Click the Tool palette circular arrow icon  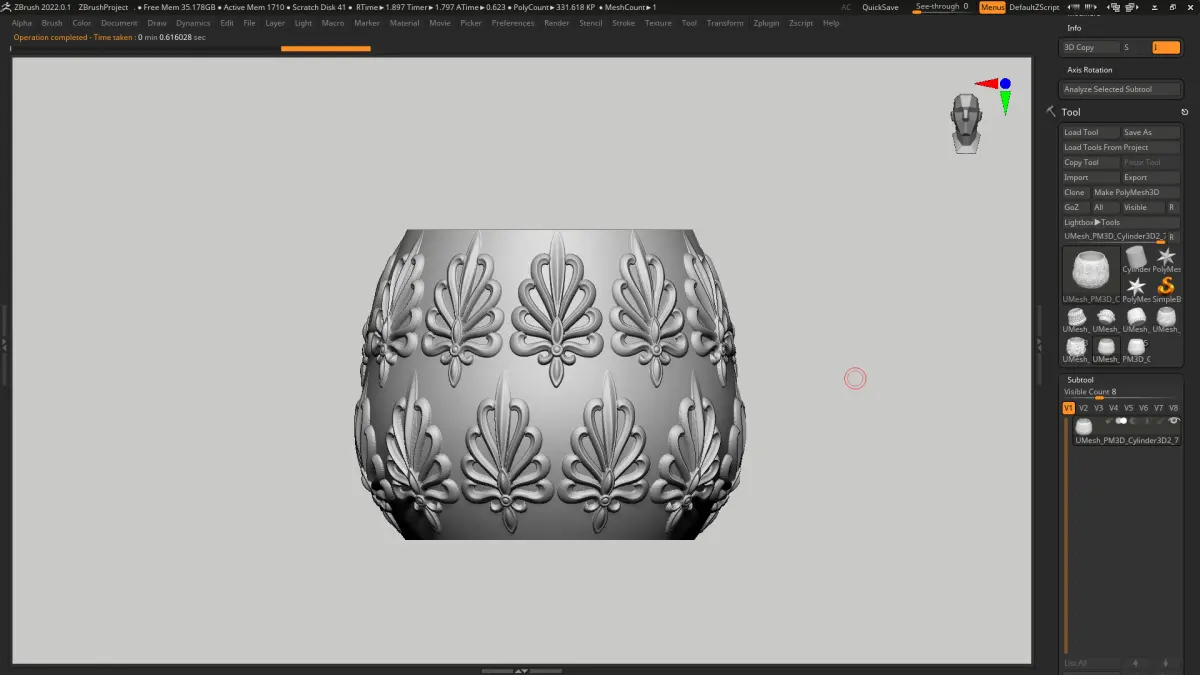pyautogui.click(x=1185, y=112)
